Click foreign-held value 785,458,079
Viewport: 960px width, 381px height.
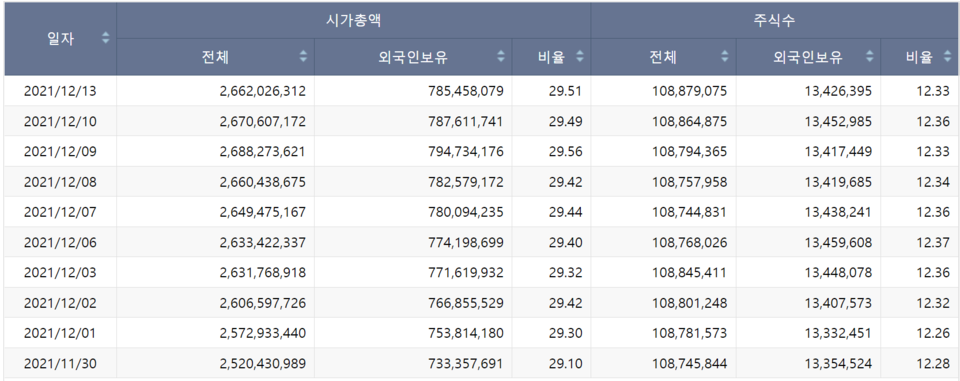coord(467,91)
